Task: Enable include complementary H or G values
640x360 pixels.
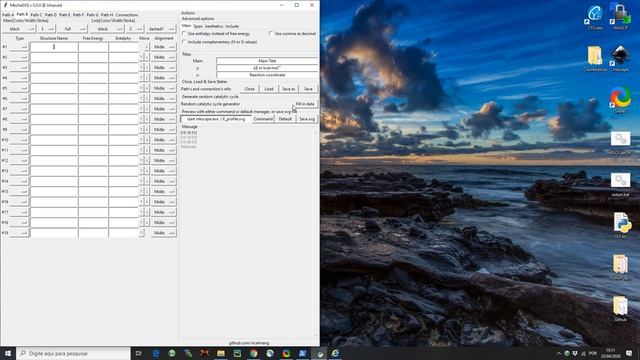Action: coord(184,42)
